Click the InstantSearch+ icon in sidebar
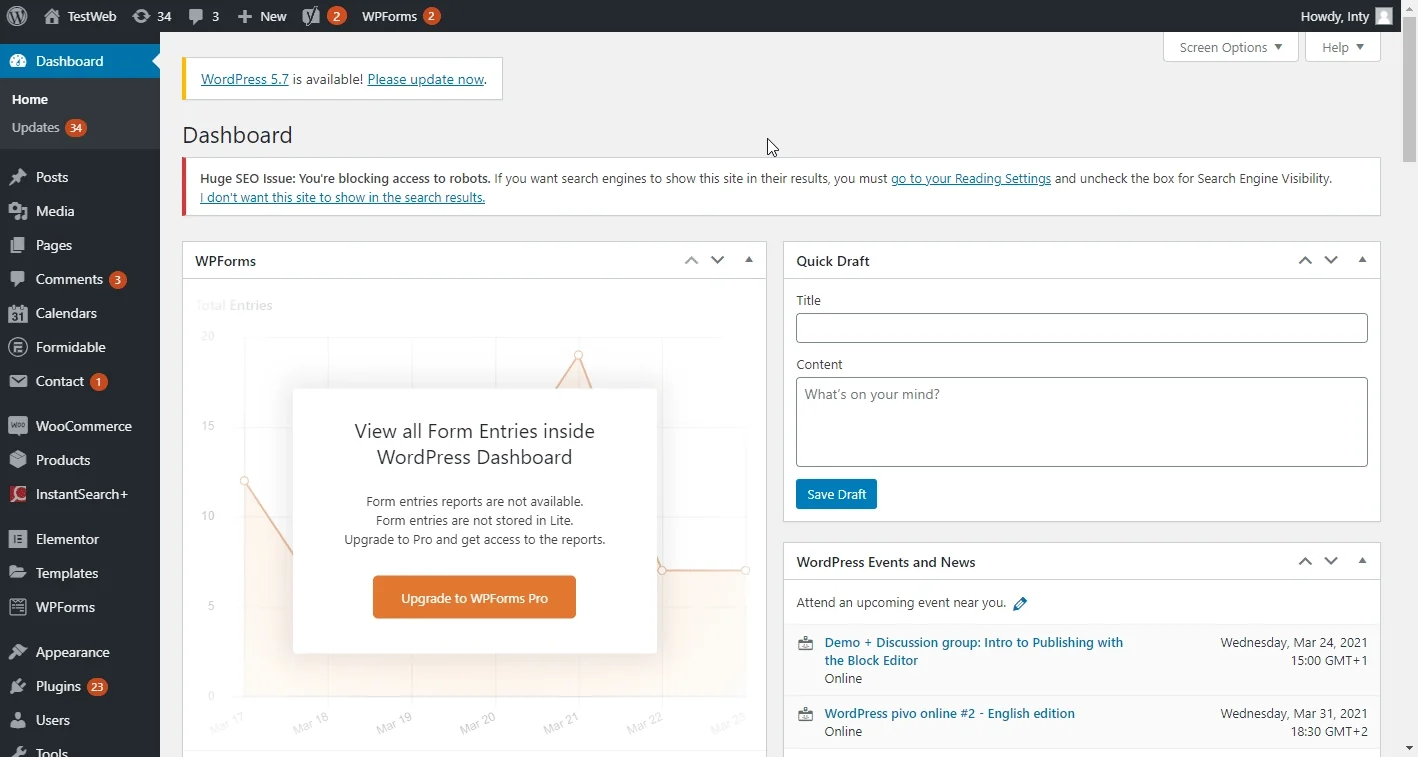Image resolution: width=1418 pixels, height=757 pixels. click(18, 494)
